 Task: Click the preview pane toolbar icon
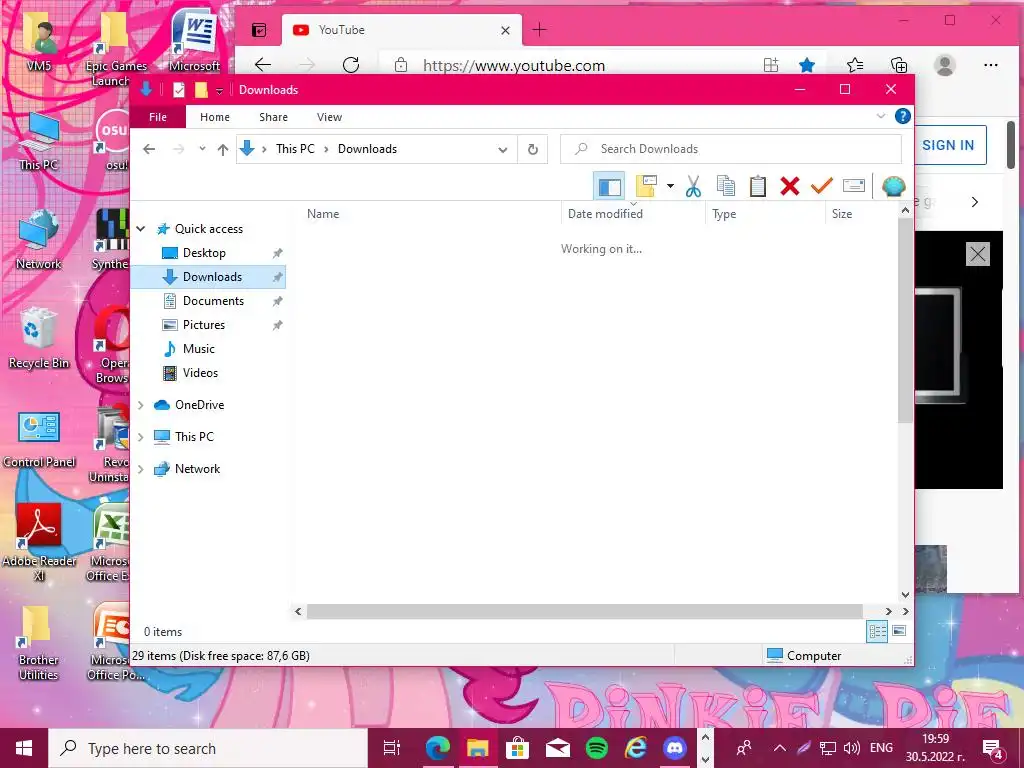tap(609, 187)
